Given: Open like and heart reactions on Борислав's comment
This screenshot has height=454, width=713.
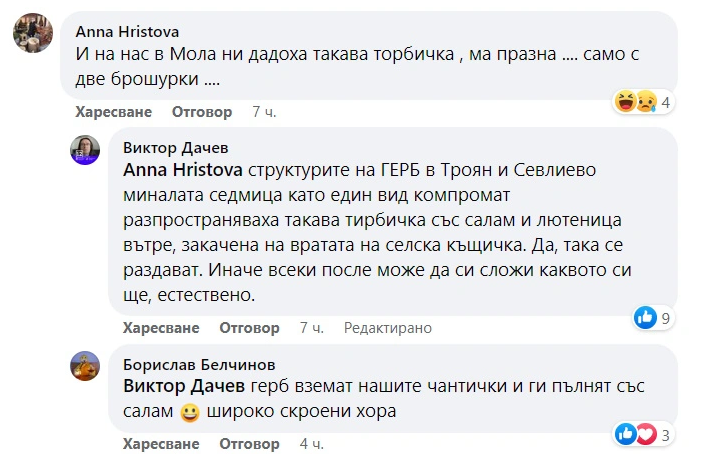Looking at the screenshot, I should (635, 434).
